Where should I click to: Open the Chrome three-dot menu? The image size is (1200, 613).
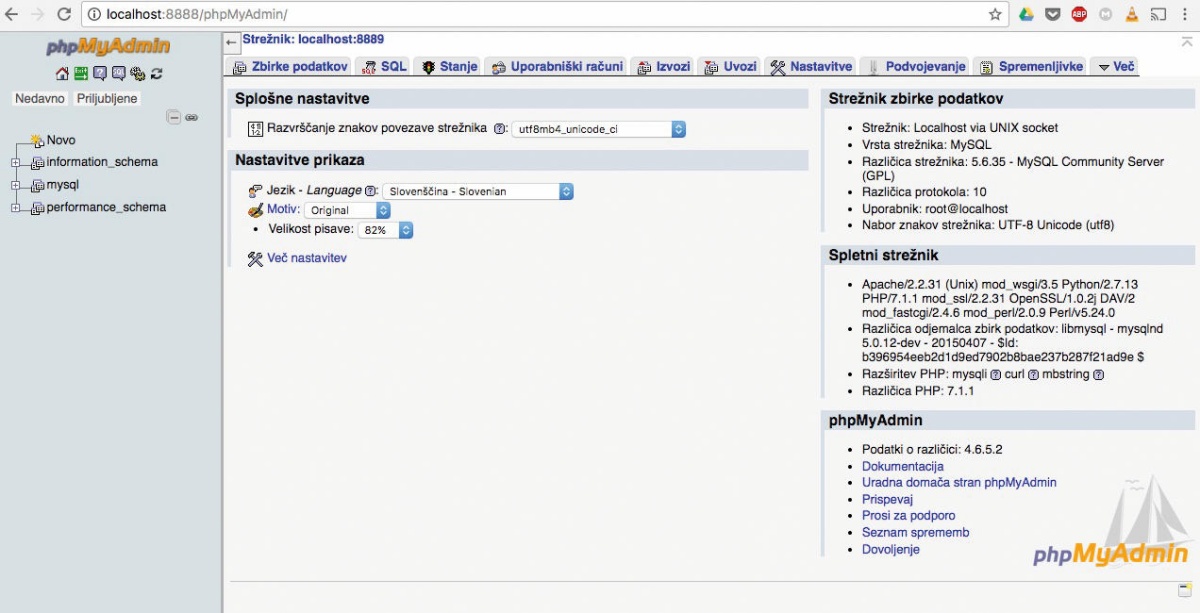[x=1185, y=14]
